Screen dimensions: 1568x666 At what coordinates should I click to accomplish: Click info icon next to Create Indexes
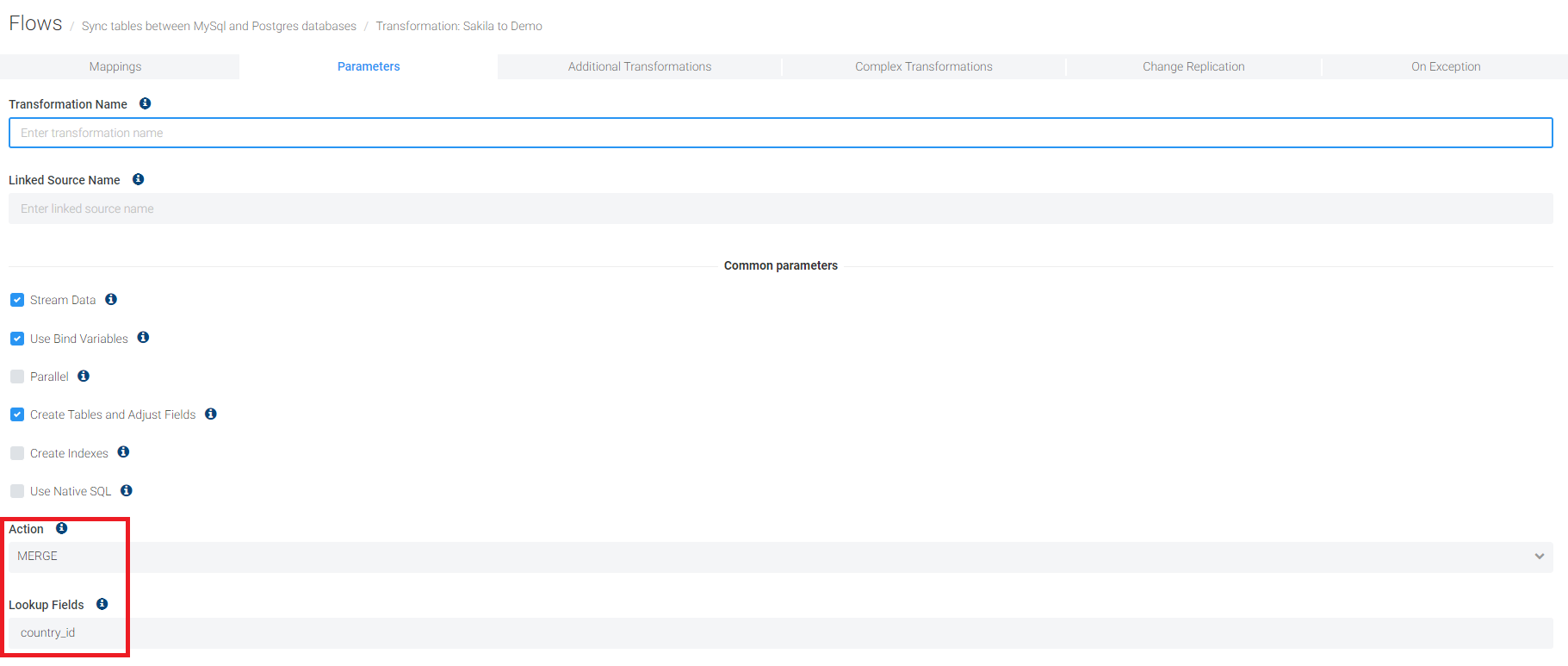click(x=123, y=452)
